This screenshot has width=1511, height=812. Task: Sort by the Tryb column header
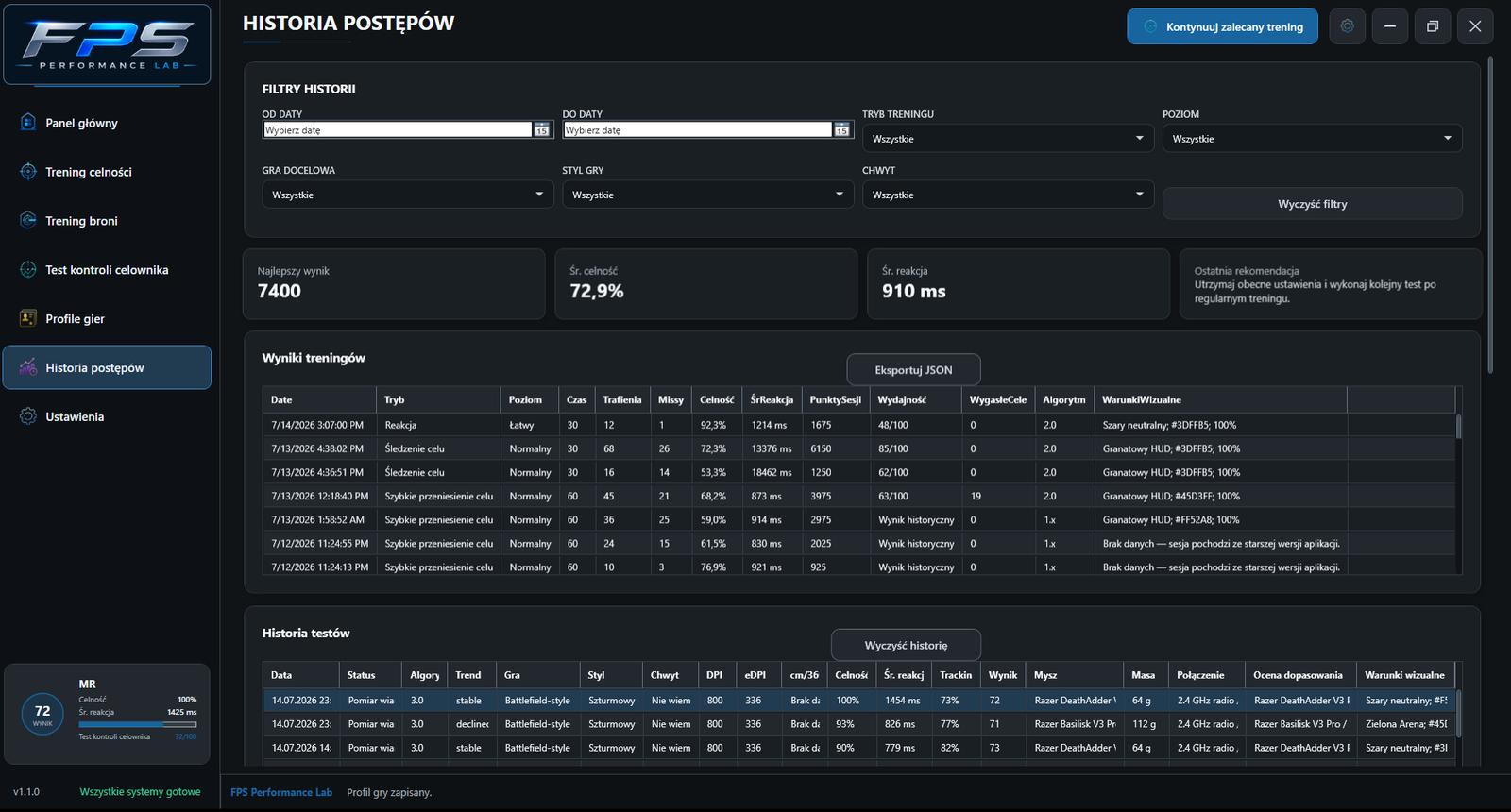click(x=438, y=399)
